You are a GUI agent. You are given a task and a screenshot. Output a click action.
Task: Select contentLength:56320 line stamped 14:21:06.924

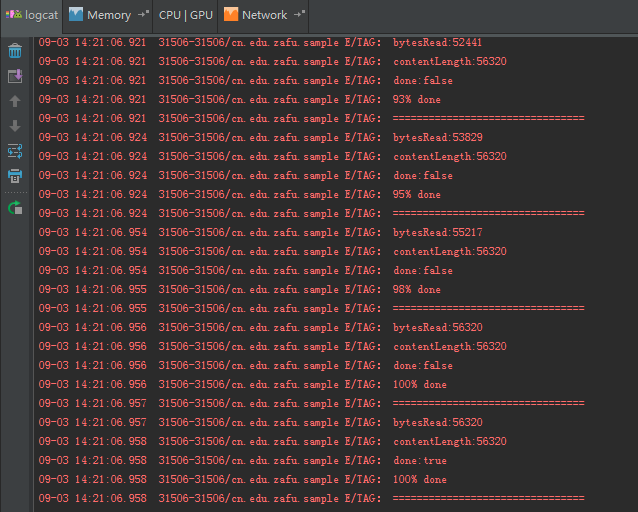pyautogui.click(x=273, y=156)
